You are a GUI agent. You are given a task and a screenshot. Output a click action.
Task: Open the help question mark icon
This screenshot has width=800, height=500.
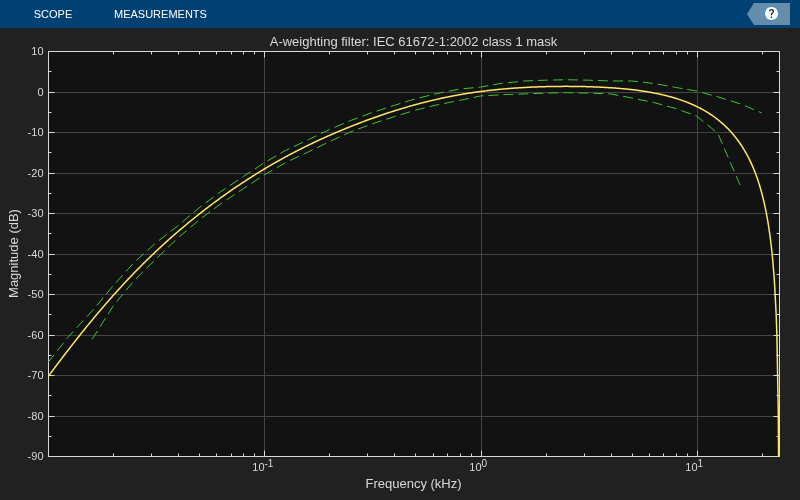[771, 14]
